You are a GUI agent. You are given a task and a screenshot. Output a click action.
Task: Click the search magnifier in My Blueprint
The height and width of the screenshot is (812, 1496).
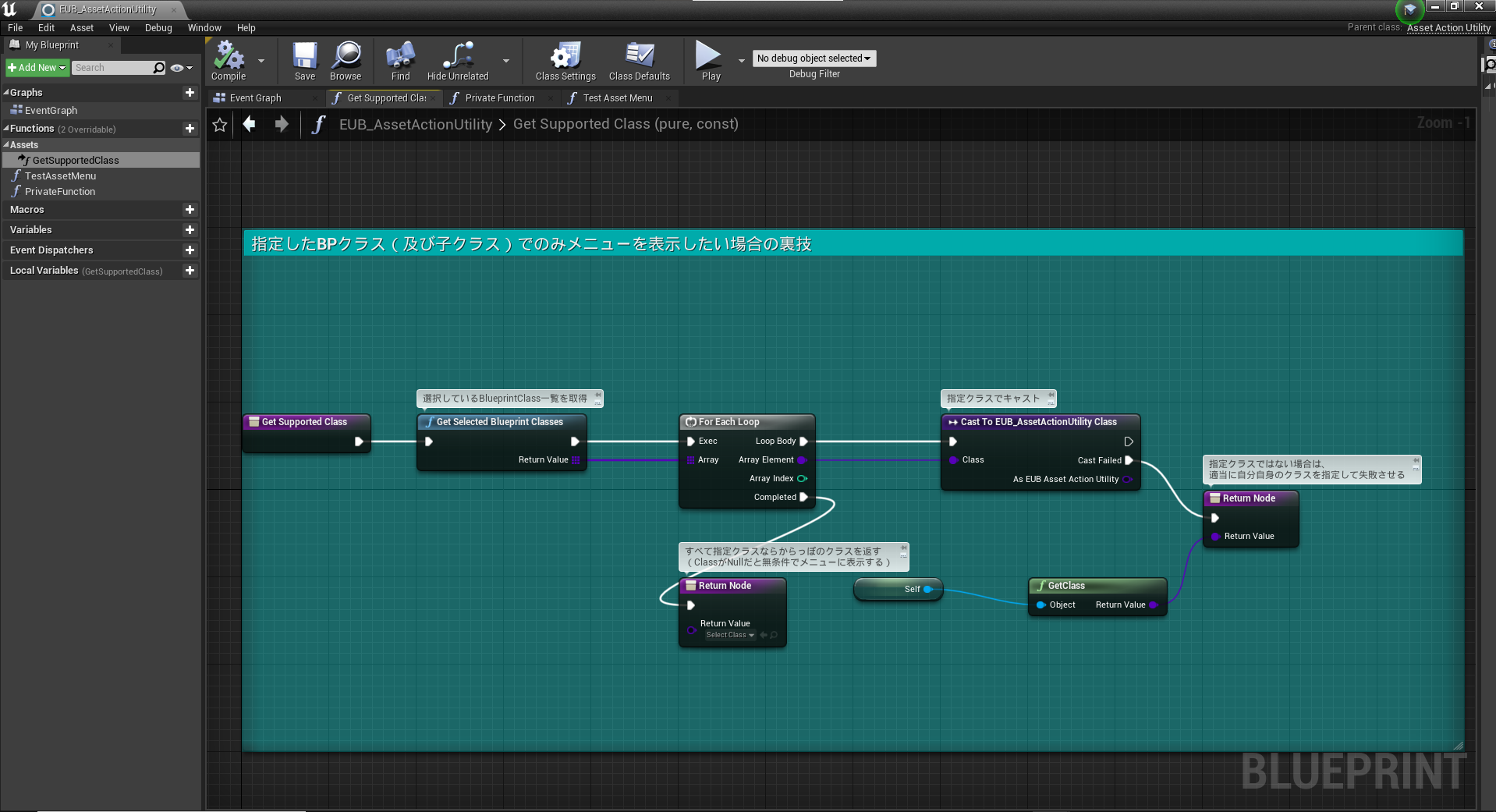(159, 68)
